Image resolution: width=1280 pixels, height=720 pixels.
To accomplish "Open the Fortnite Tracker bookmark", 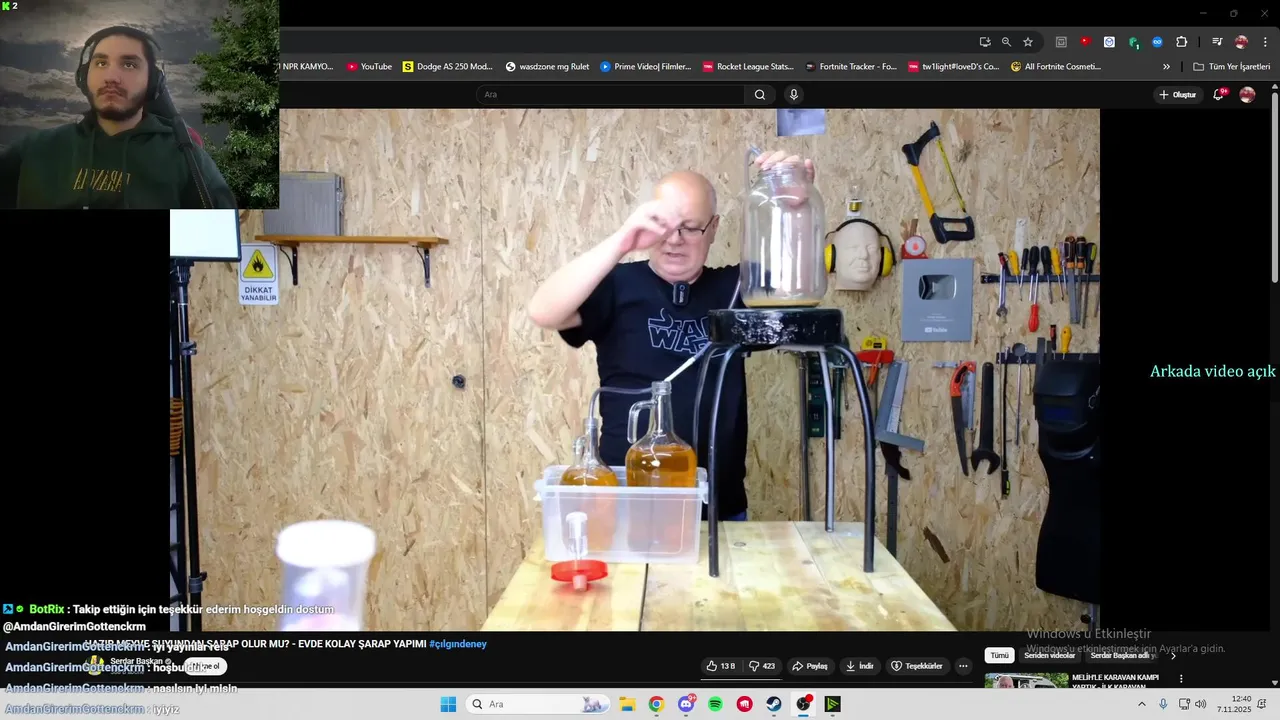I will click(851, 67).
